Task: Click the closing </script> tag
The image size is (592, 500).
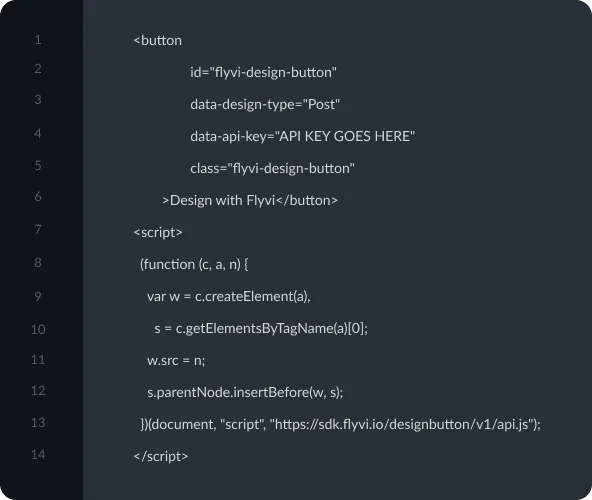Action: click(160, 457)
